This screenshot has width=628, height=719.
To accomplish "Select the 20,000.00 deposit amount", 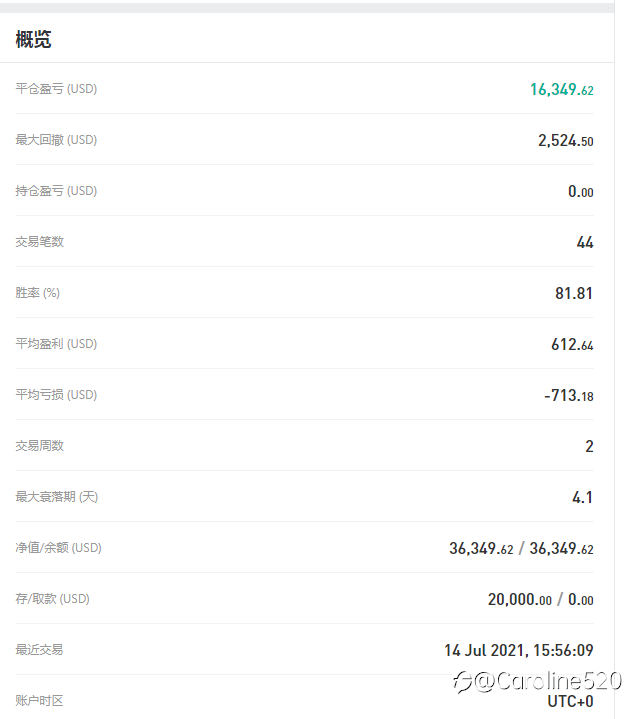I will point(519,599).
